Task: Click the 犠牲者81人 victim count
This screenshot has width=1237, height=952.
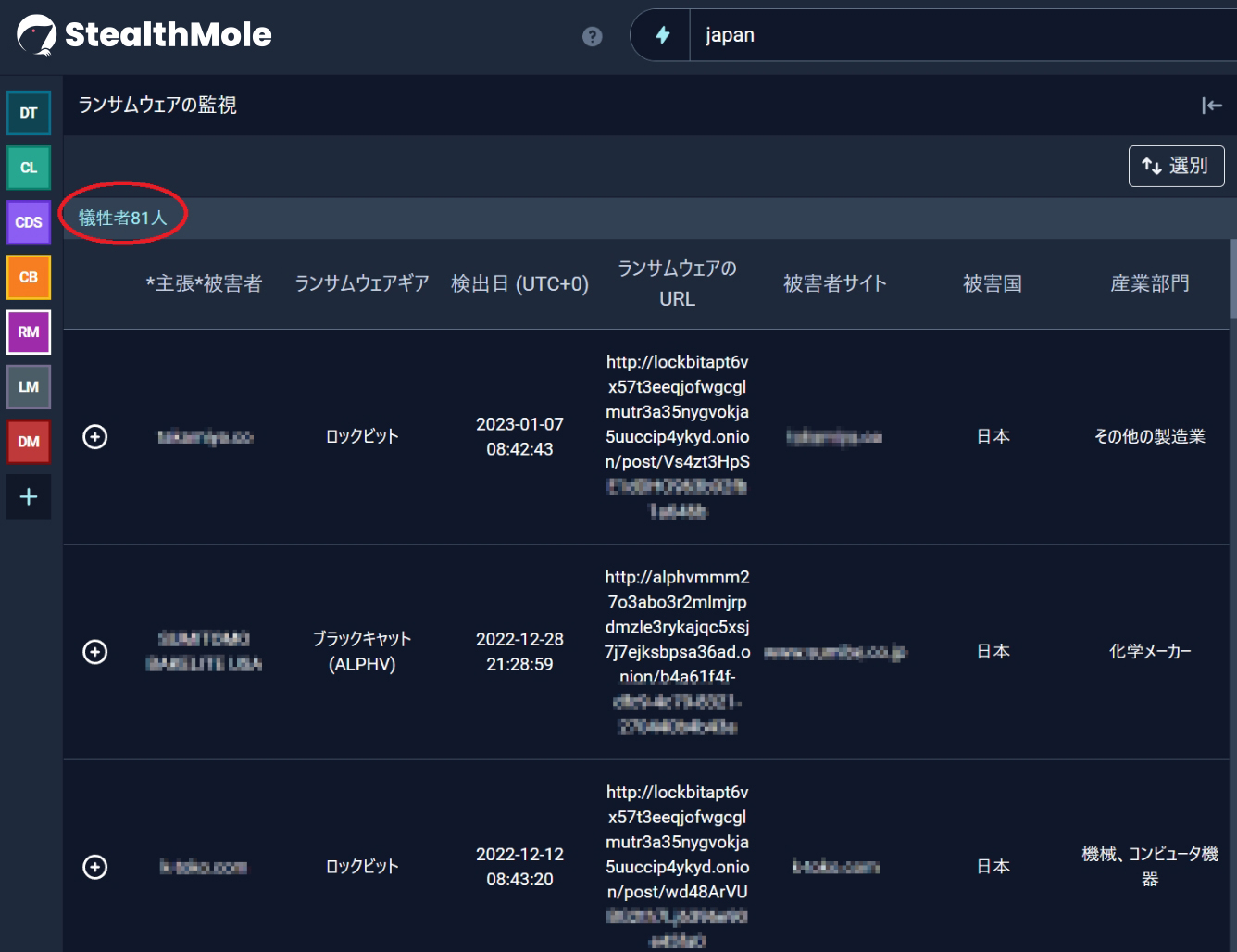Action: pyautogui.click(x=123, y=218)
